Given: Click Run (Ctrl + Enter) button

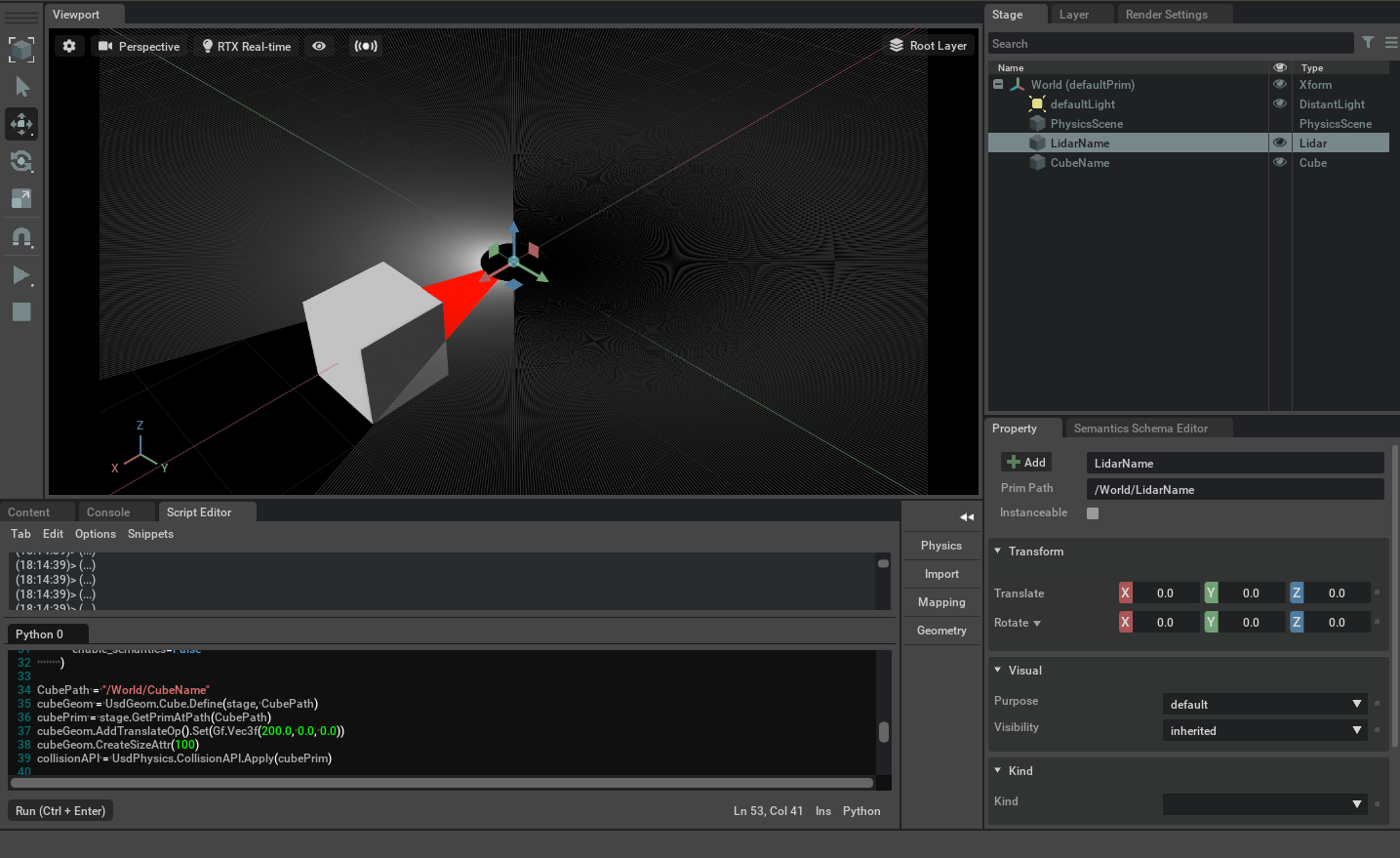Looking at the screenshot, I should coord(60,811).
